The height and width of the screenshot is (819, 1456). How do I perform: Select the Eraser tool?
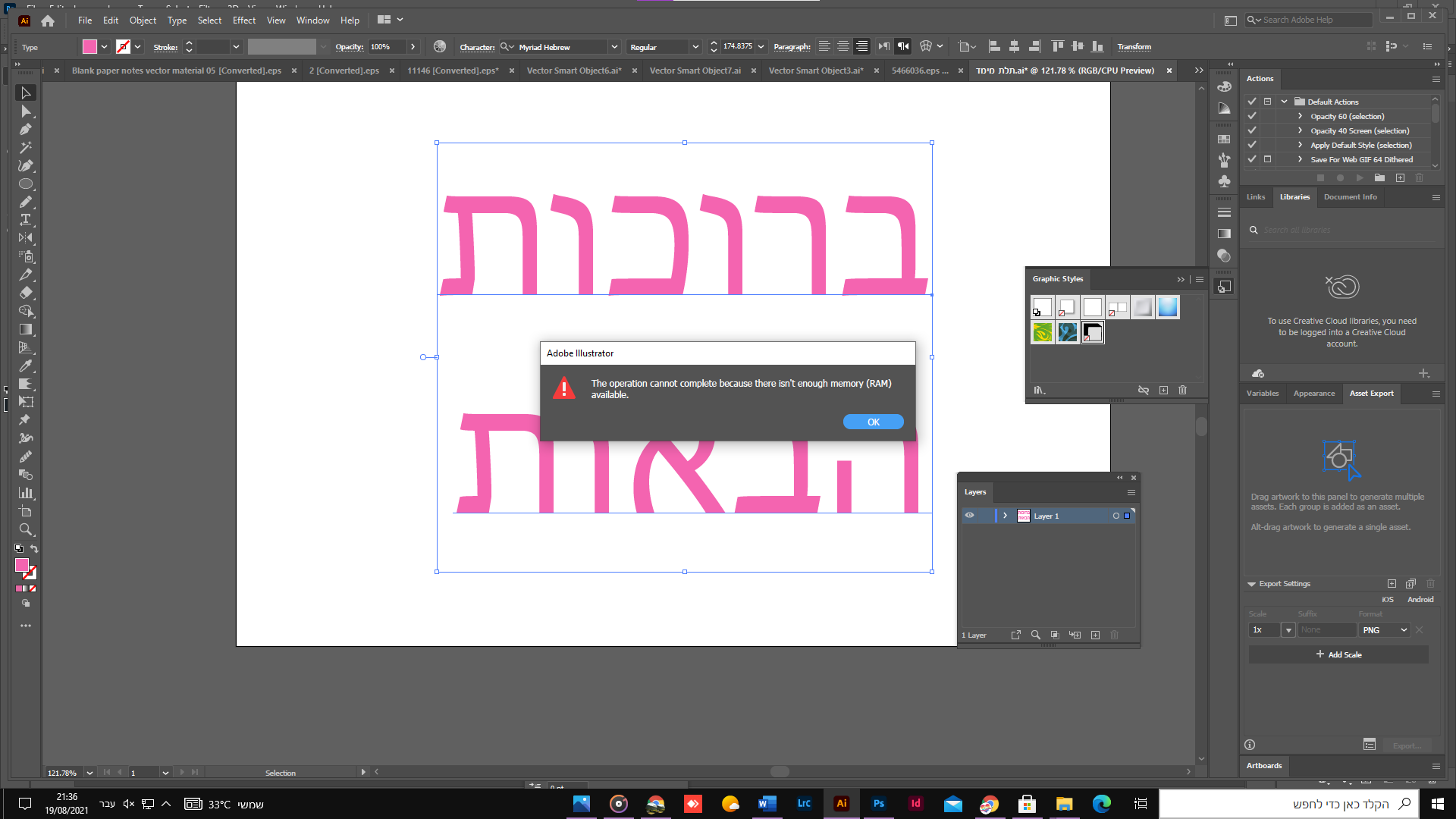click(x=26, y=293)
